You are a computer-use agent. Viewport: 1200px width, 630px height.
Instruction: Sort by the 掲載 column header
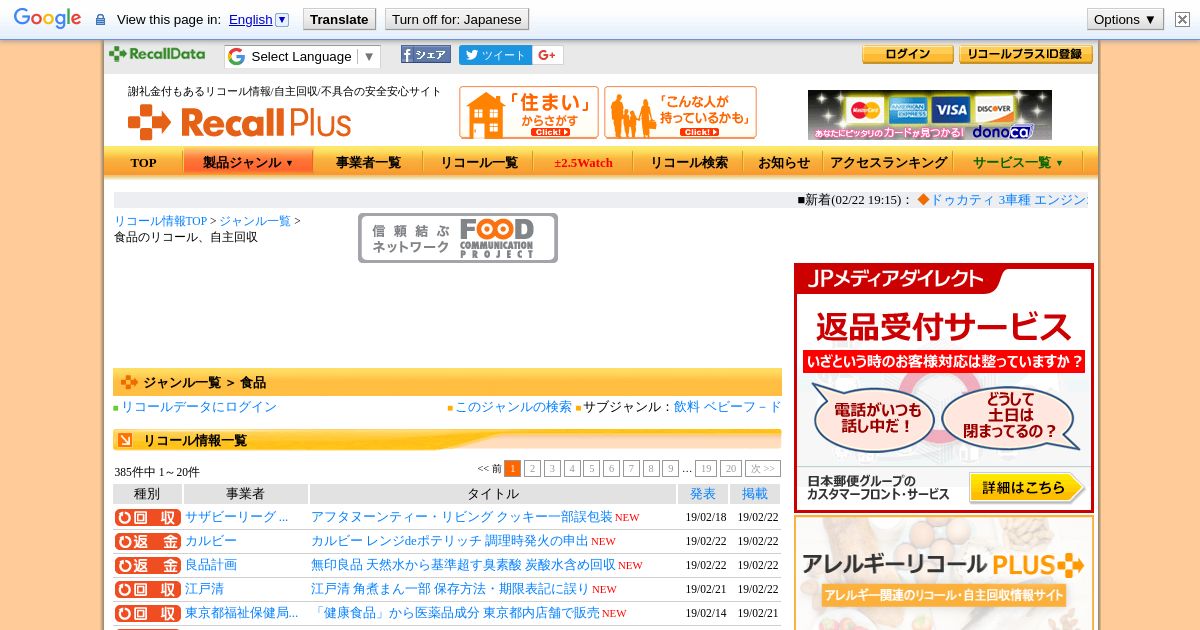(755, 494)
